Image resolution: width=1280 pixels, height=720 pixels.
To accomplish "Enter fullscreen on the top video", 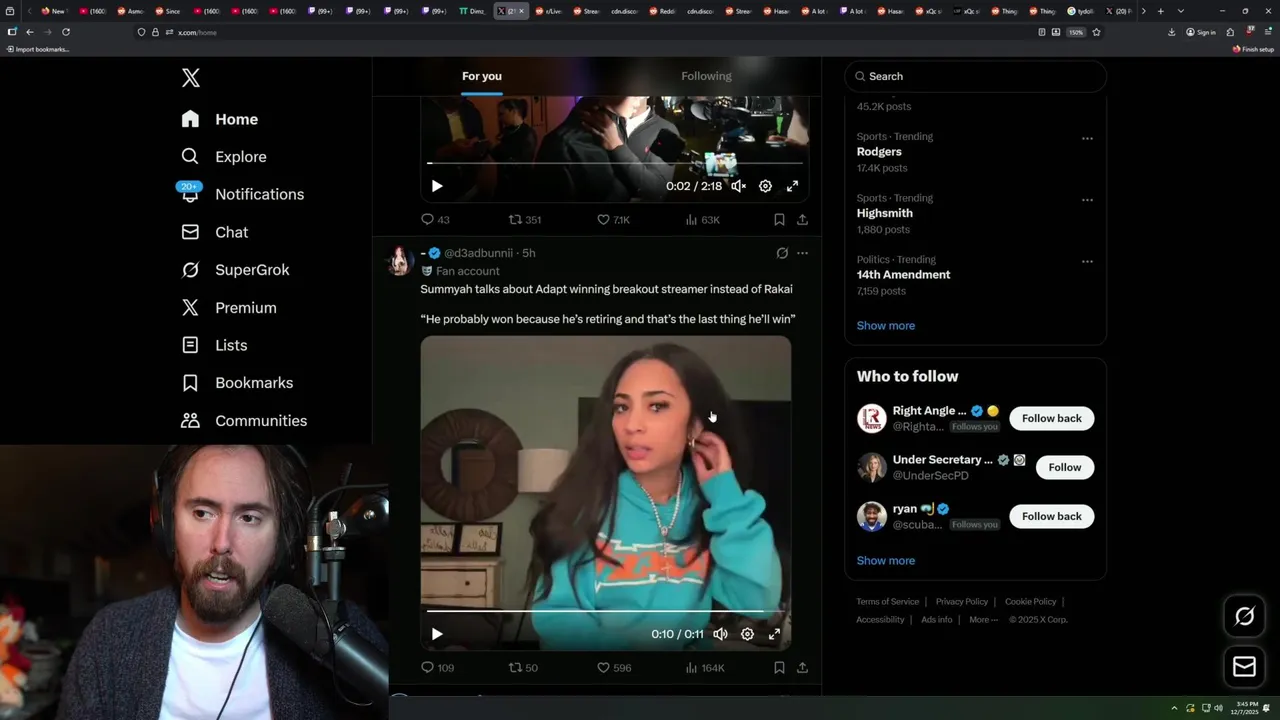I will pyautogui.click(x=792, y=186).
